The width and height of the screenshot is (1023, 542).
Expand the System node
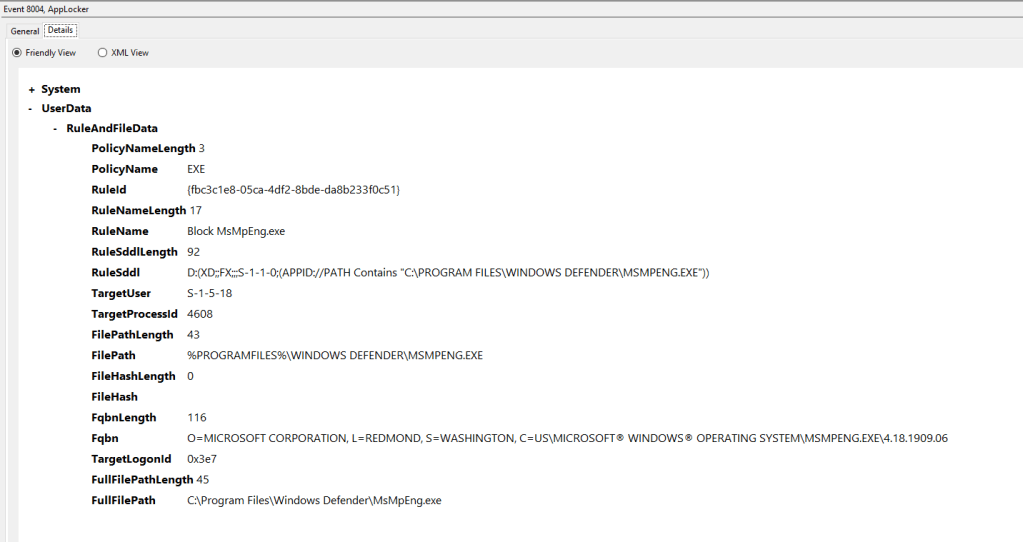pyautogui.click(x=32, y=90)
